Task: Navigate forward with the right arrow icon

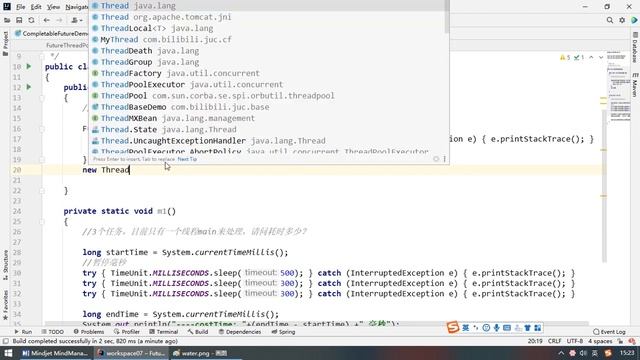Action: tap(59, 20)
